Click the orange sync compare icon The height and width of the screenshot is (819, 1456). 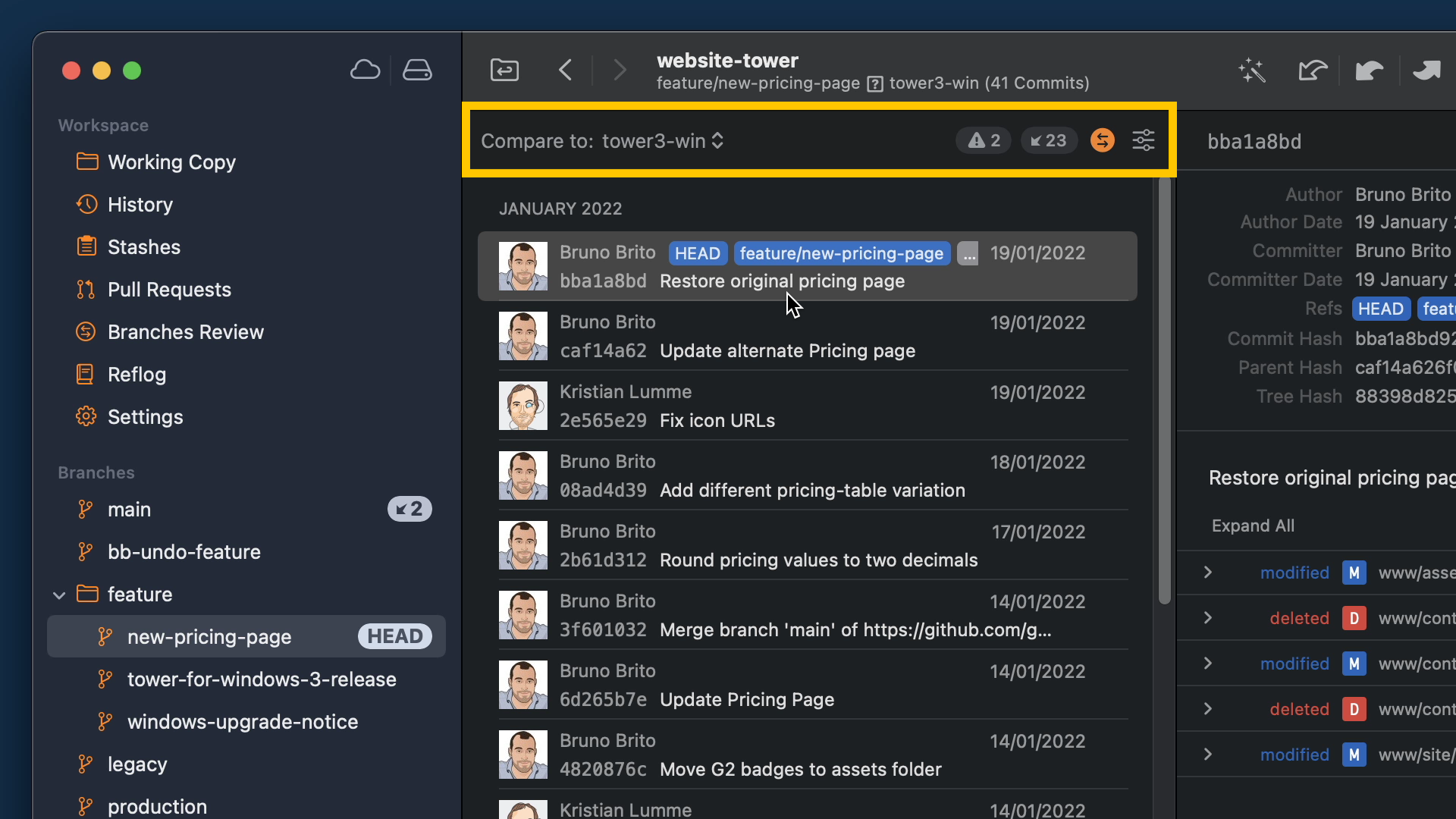coord(1102,140)
